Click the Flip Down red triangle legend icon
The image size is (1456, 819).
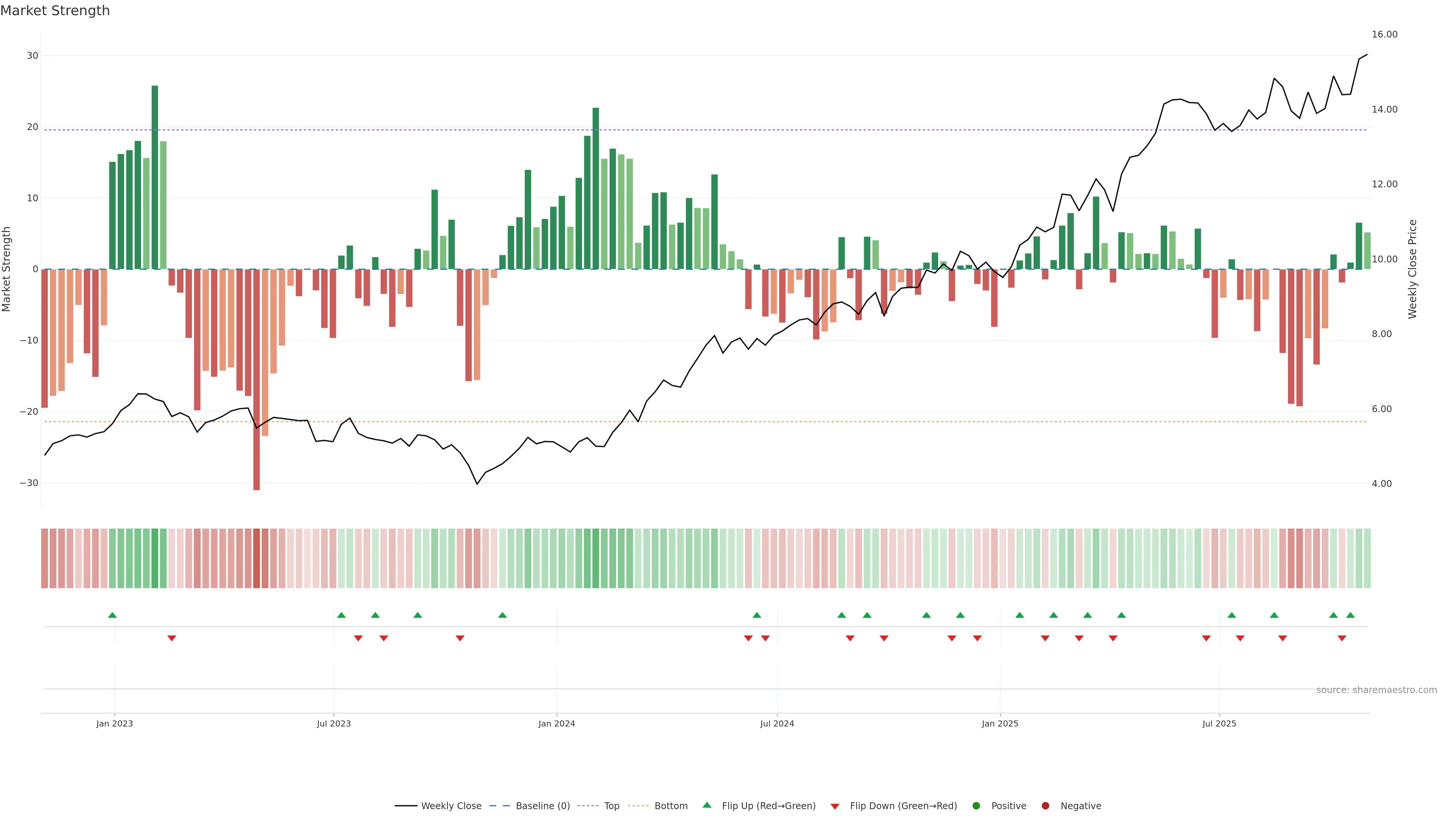click(x=835, y=806)
